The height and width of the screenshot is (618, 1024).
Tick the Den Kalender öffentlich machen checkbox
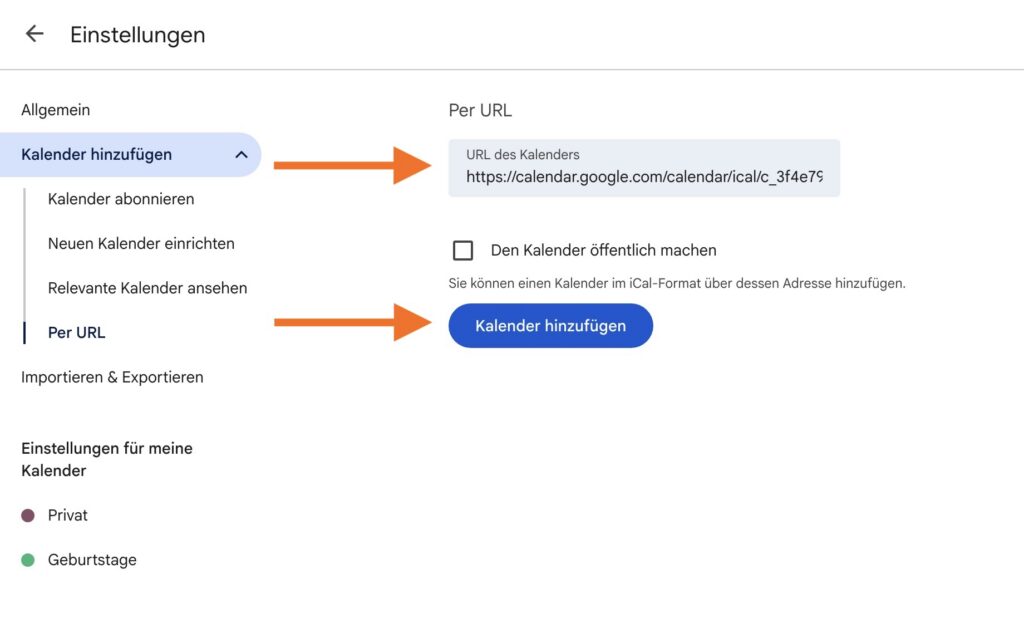pos(463,250)
